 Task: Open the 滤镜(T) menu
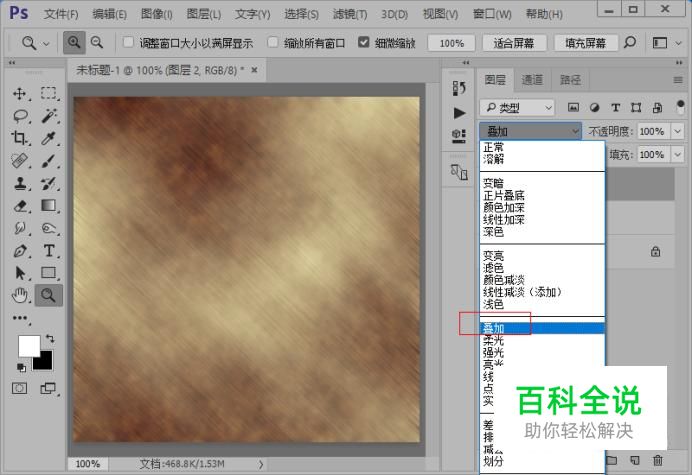point(350,15)
